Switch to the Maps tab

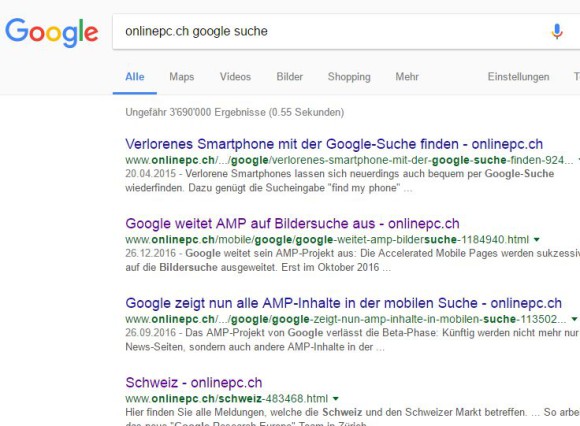click(x=182, y=77)
